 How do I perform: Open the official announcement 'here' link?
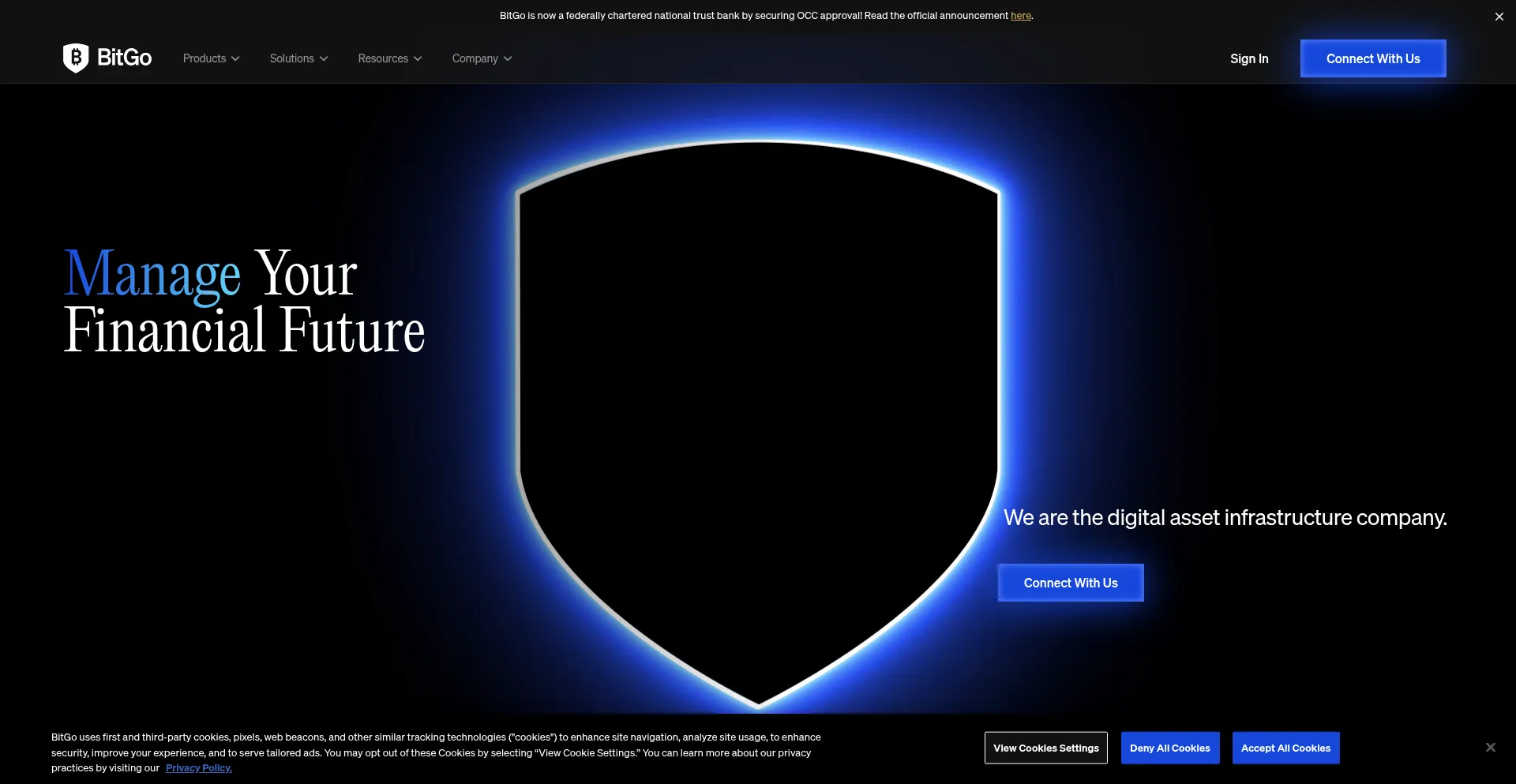pyautogui.click(x=1020, y=16)
